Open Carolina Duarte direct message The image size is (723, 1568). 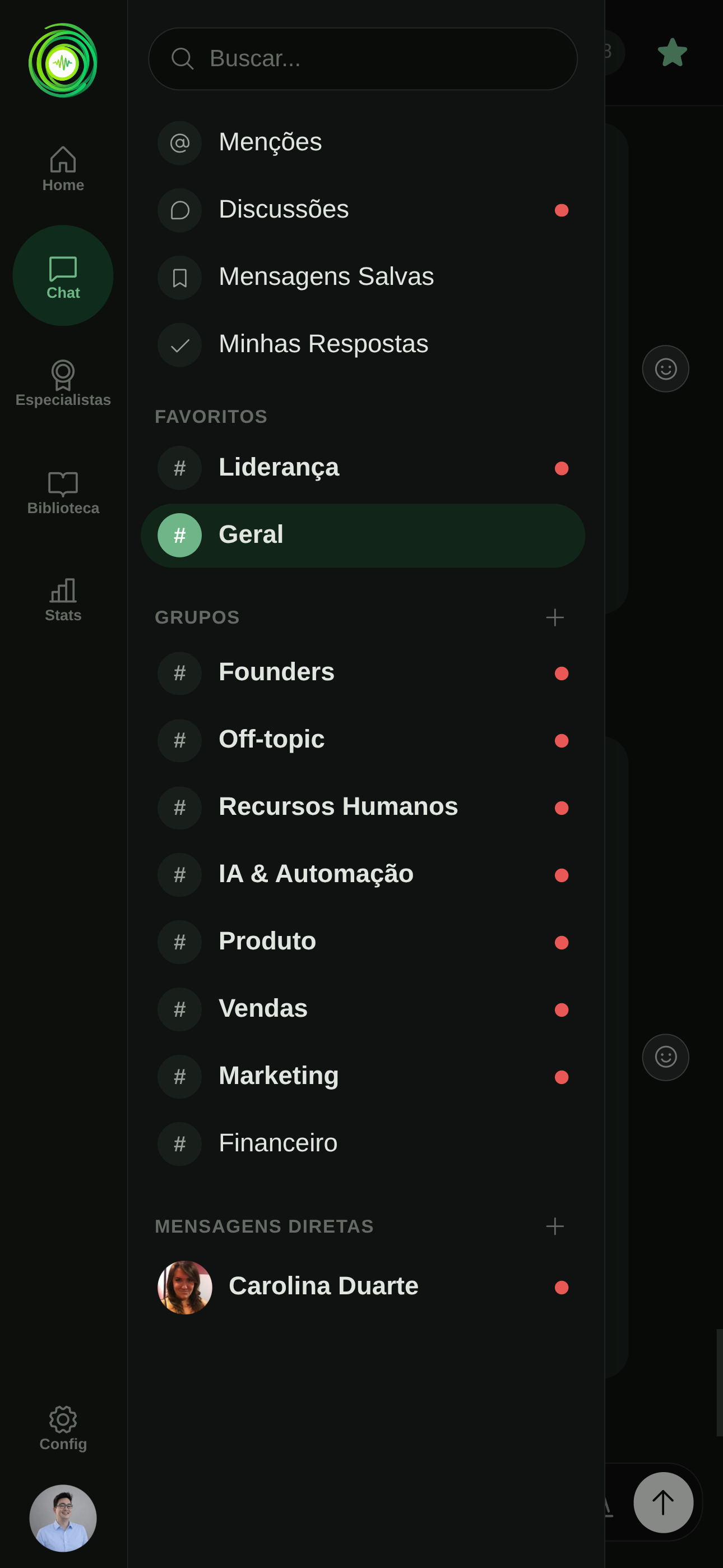323,1286
